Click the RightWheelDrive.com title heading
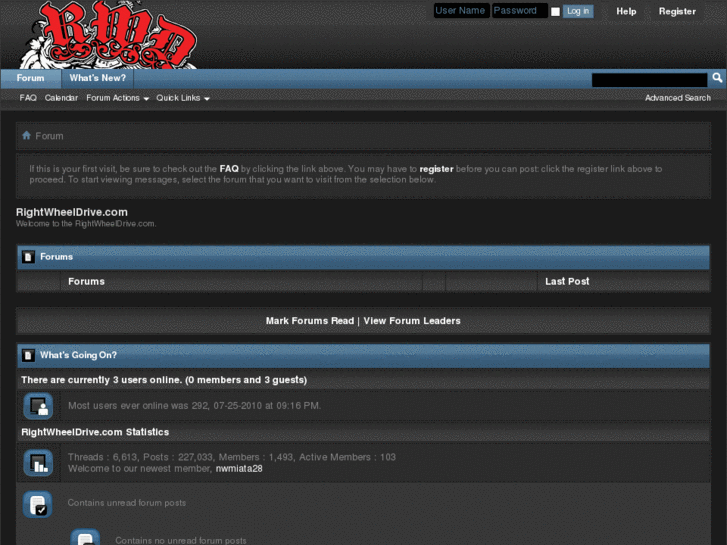Viewport: 727px width, 545px height. pyautogui.click(x=72, y=212)
